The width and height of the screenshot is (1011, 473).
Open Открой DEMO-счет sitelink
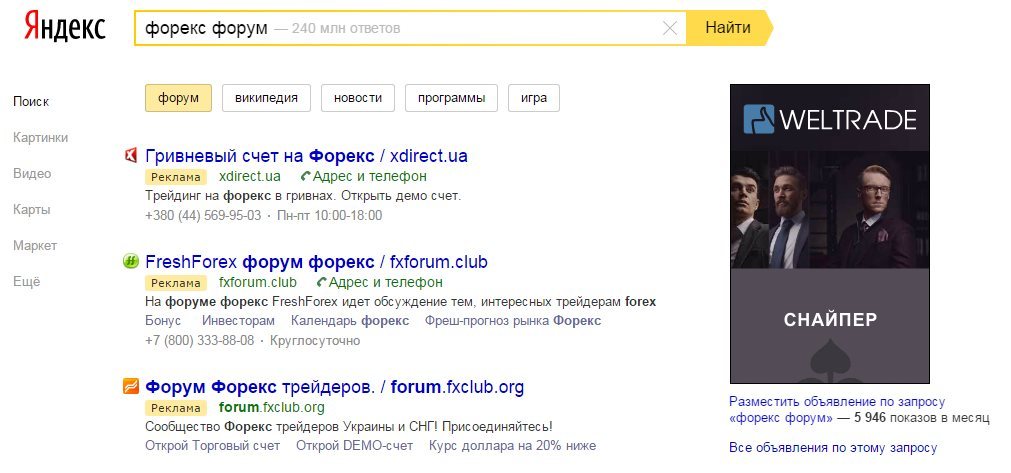click(x=354, y=445)
